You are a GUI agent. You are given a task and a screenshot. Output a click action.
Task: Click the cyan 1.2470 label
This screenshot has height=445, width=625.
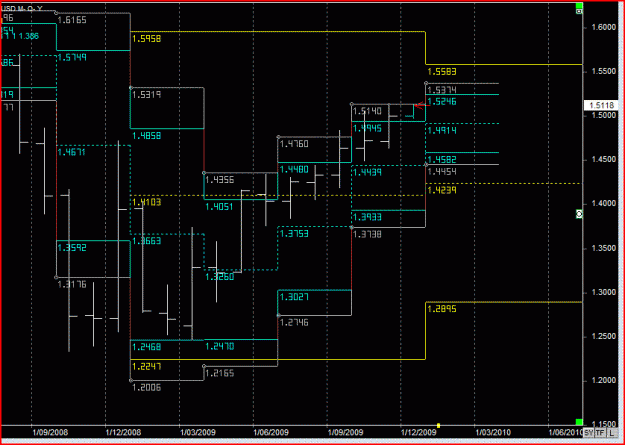pos(220,347)
